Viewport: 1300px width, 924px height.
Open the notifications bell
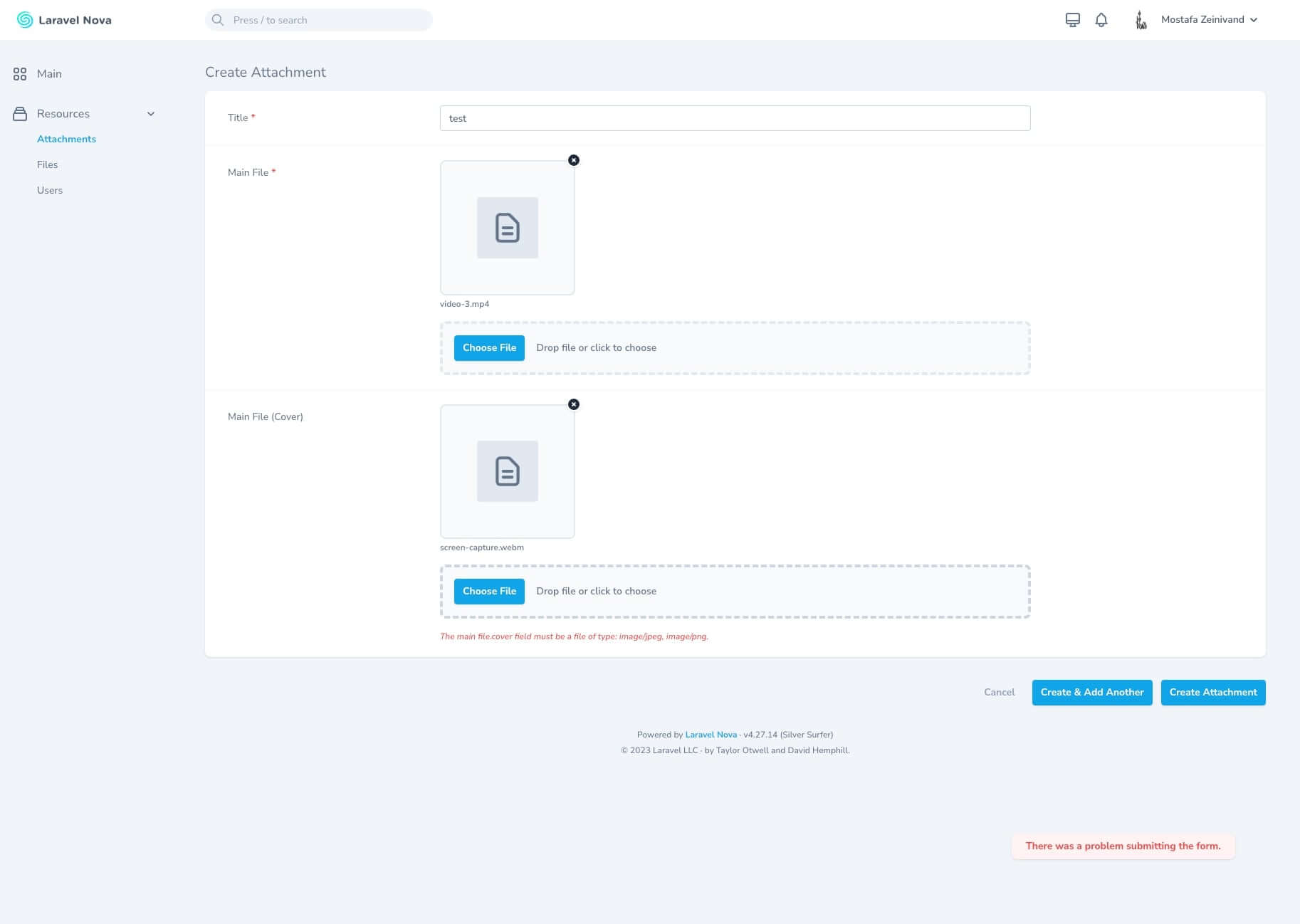click(x=1101, y=19)
